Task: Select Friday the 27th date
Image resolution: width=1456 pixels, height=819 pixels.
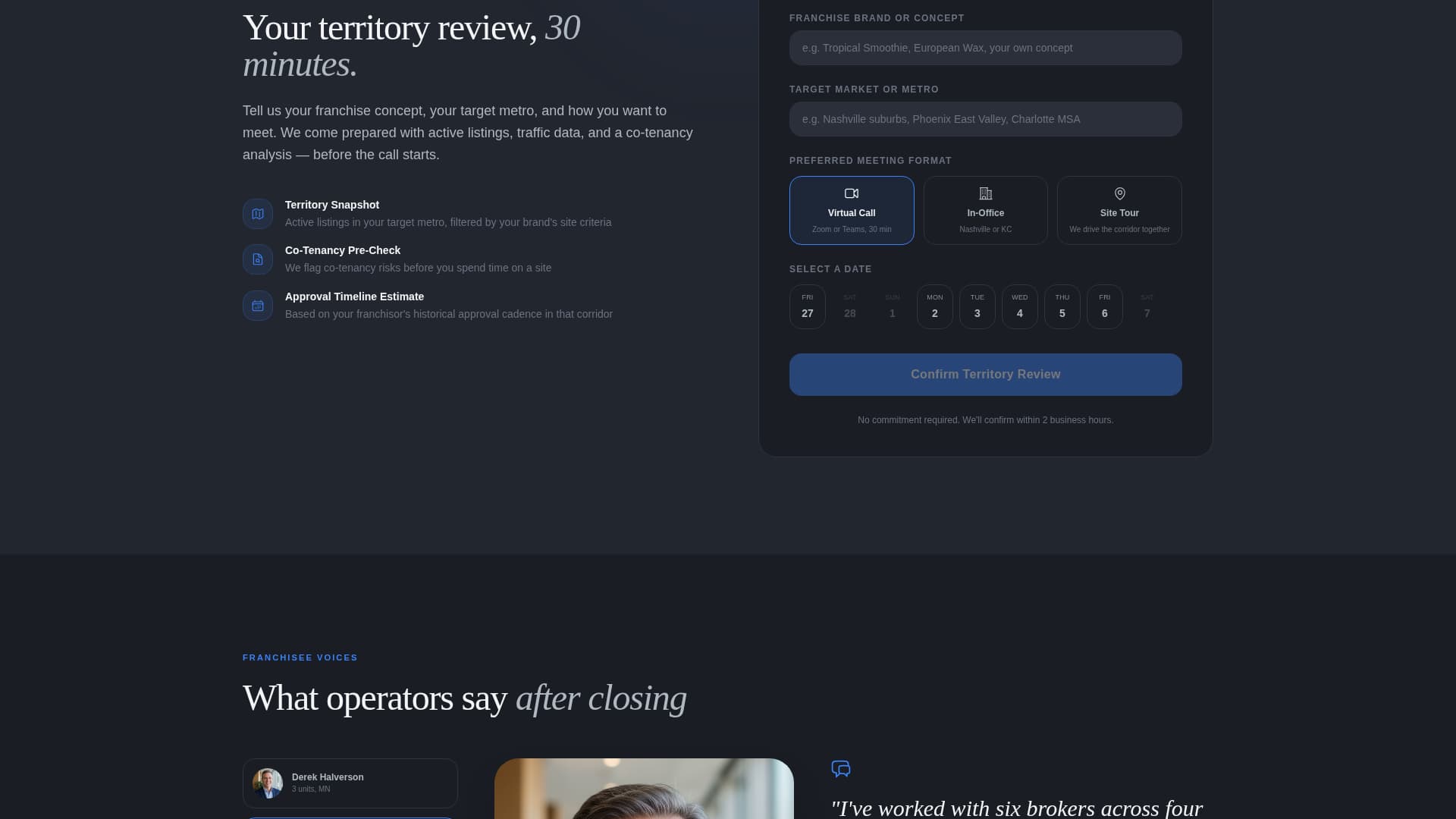Action: coord(807,306)
